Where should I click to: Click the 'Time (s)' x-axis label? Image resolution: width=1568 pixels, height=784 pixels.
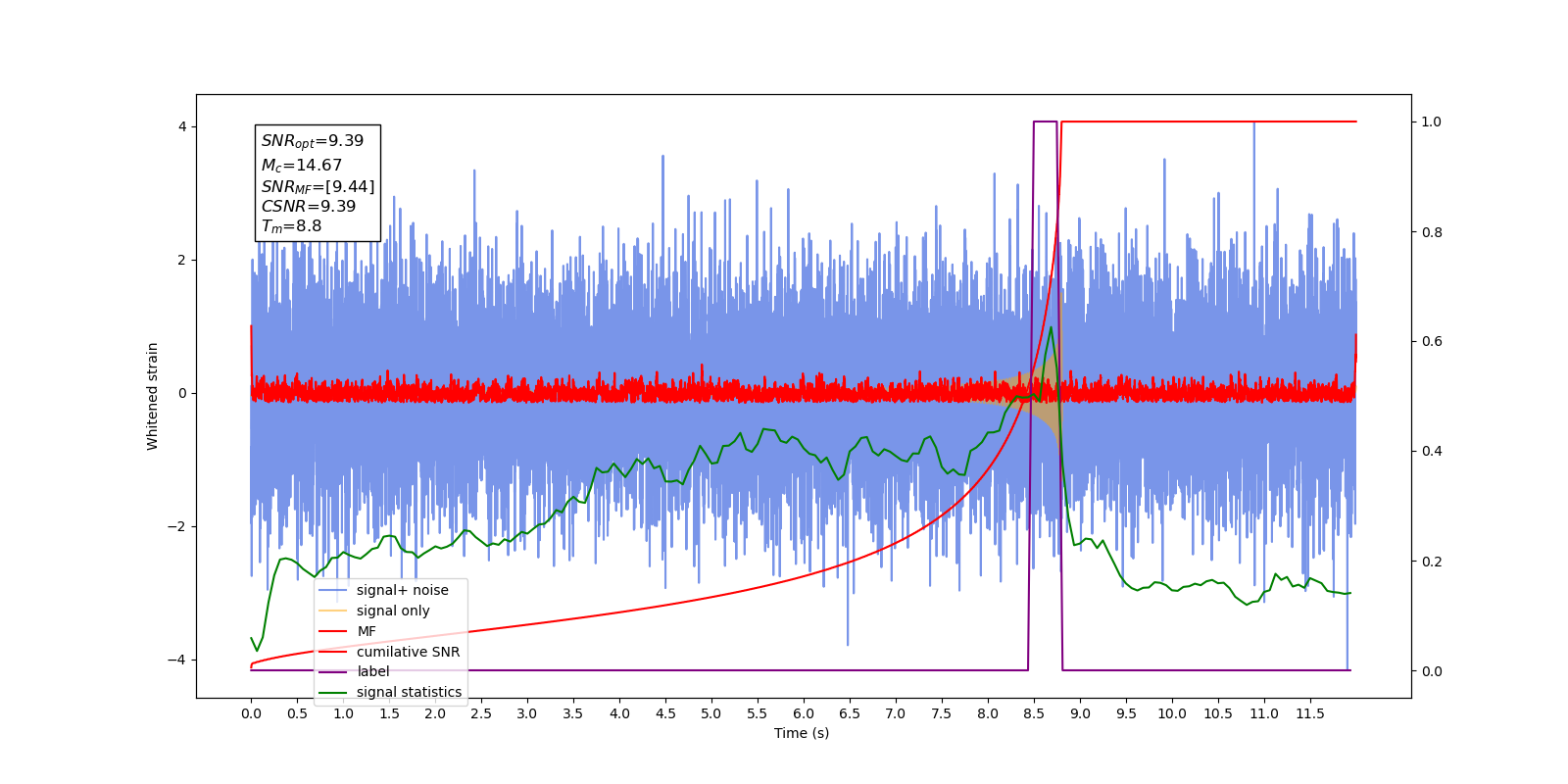point(802,733)
